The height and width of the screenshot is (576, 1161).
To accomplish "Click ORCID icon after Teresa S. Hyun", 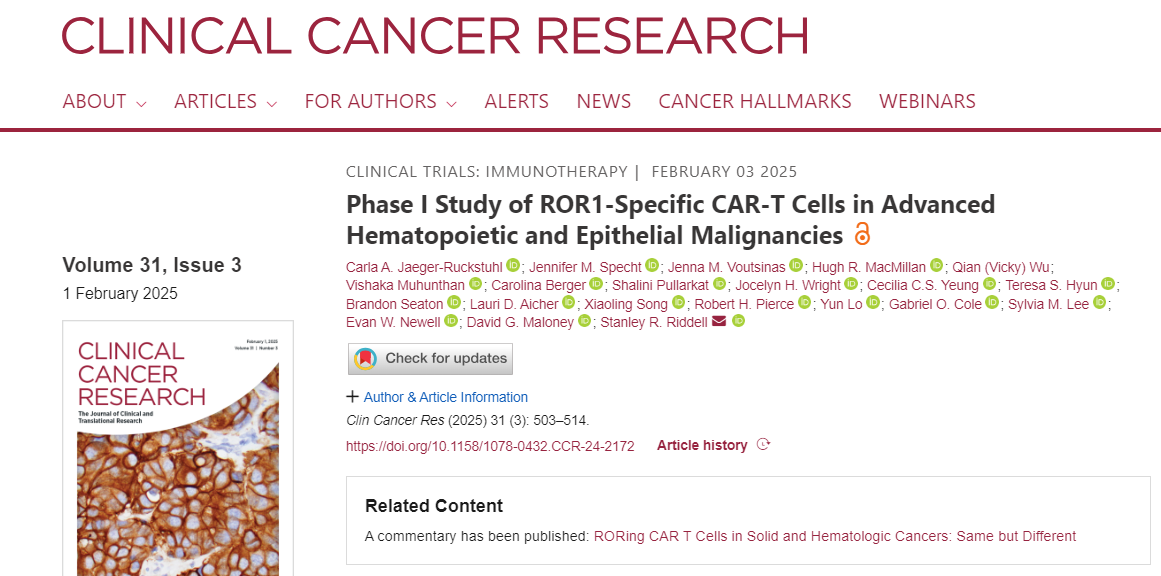I will 1108,284.
